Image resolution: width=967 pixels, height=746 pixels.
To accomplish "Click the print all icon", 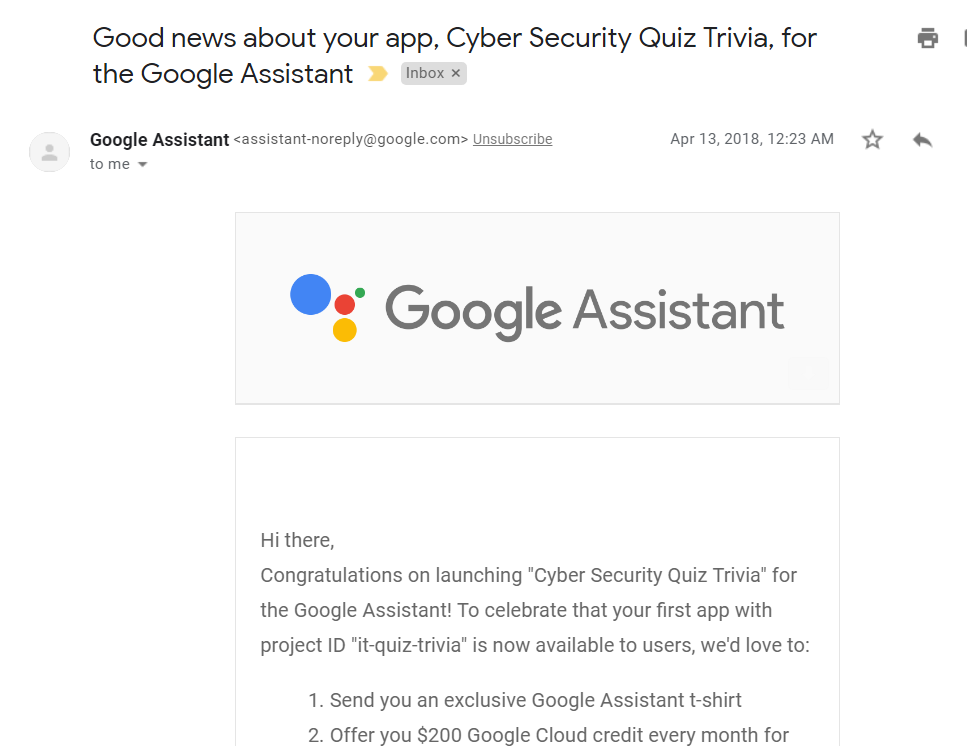I will click(x=928, y=38).
